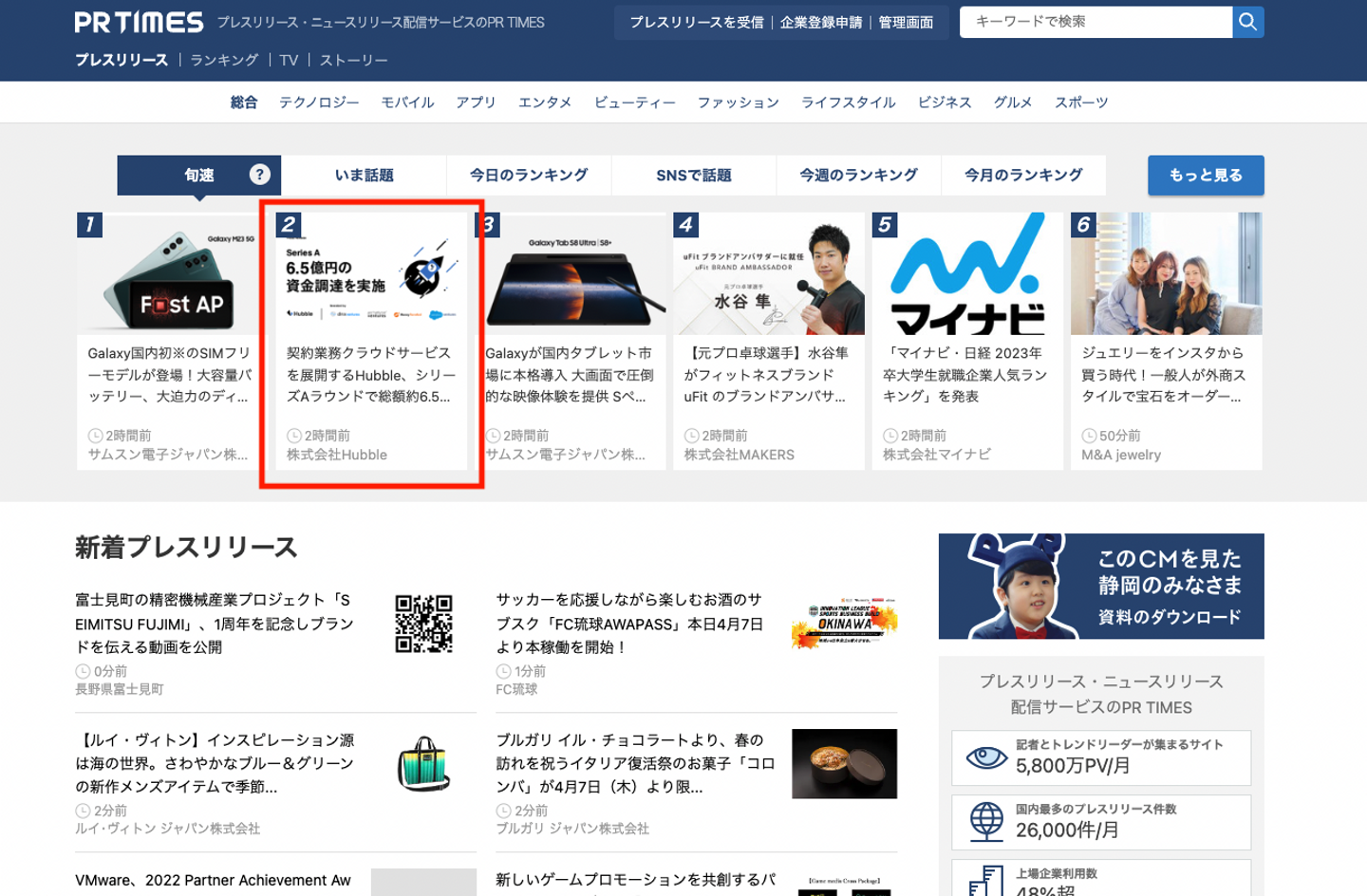
Task: Open the Galaxyが国内タブレット市場 headline
Action: click(571, 375)
